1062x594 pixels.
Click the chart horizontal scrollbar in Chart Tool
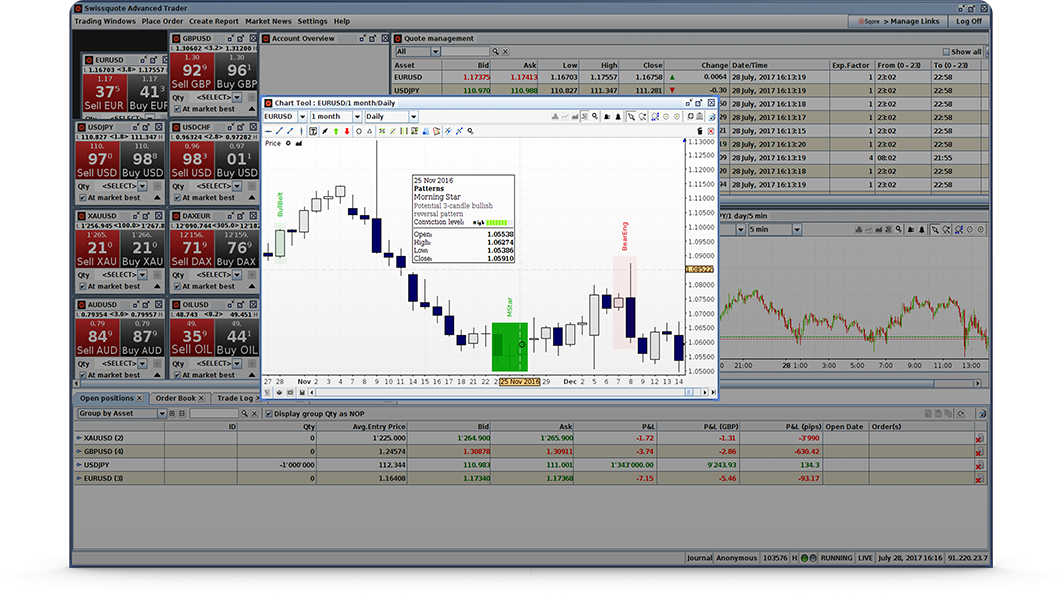click(507, 392)
